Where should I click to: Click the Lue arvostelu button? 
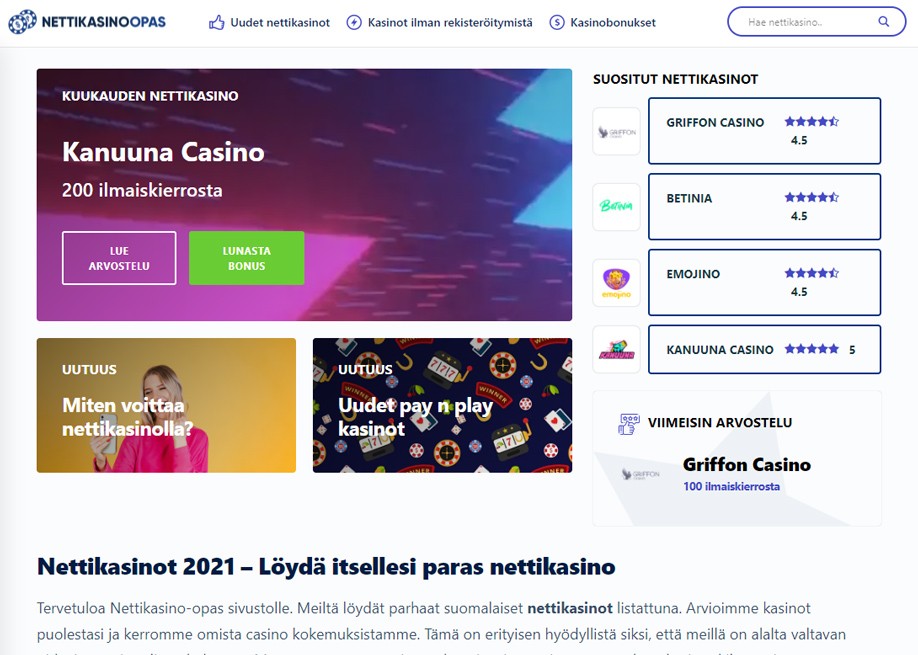(x=119, y=258)
